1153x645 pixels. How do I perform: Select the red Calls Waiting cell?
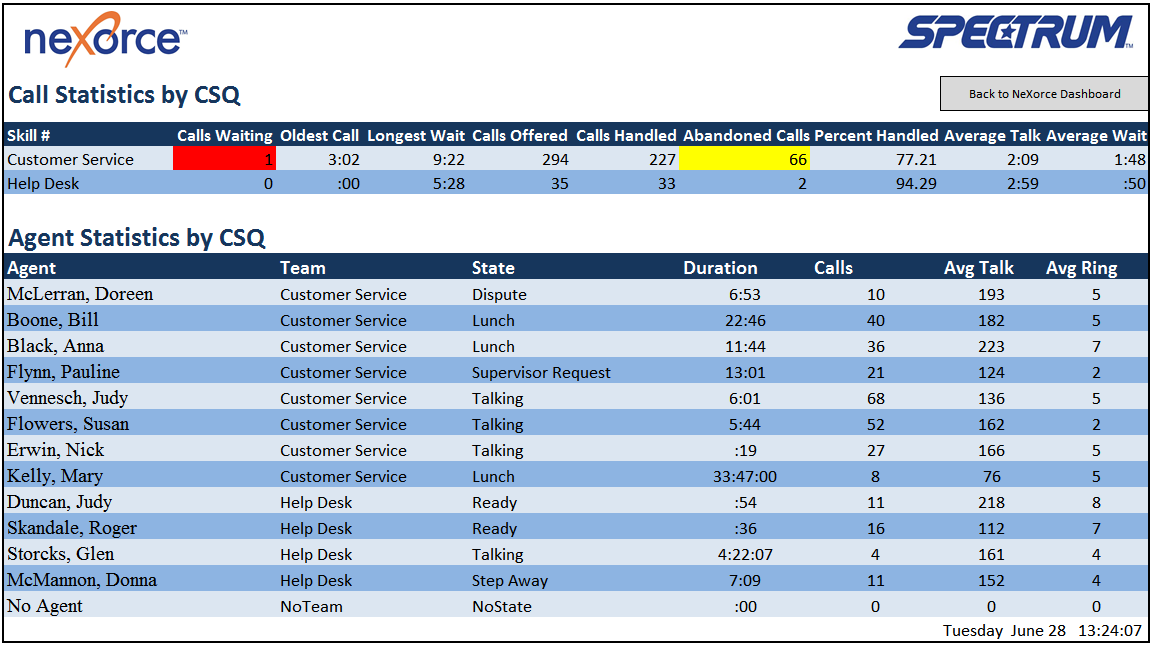tap(224, 160)
